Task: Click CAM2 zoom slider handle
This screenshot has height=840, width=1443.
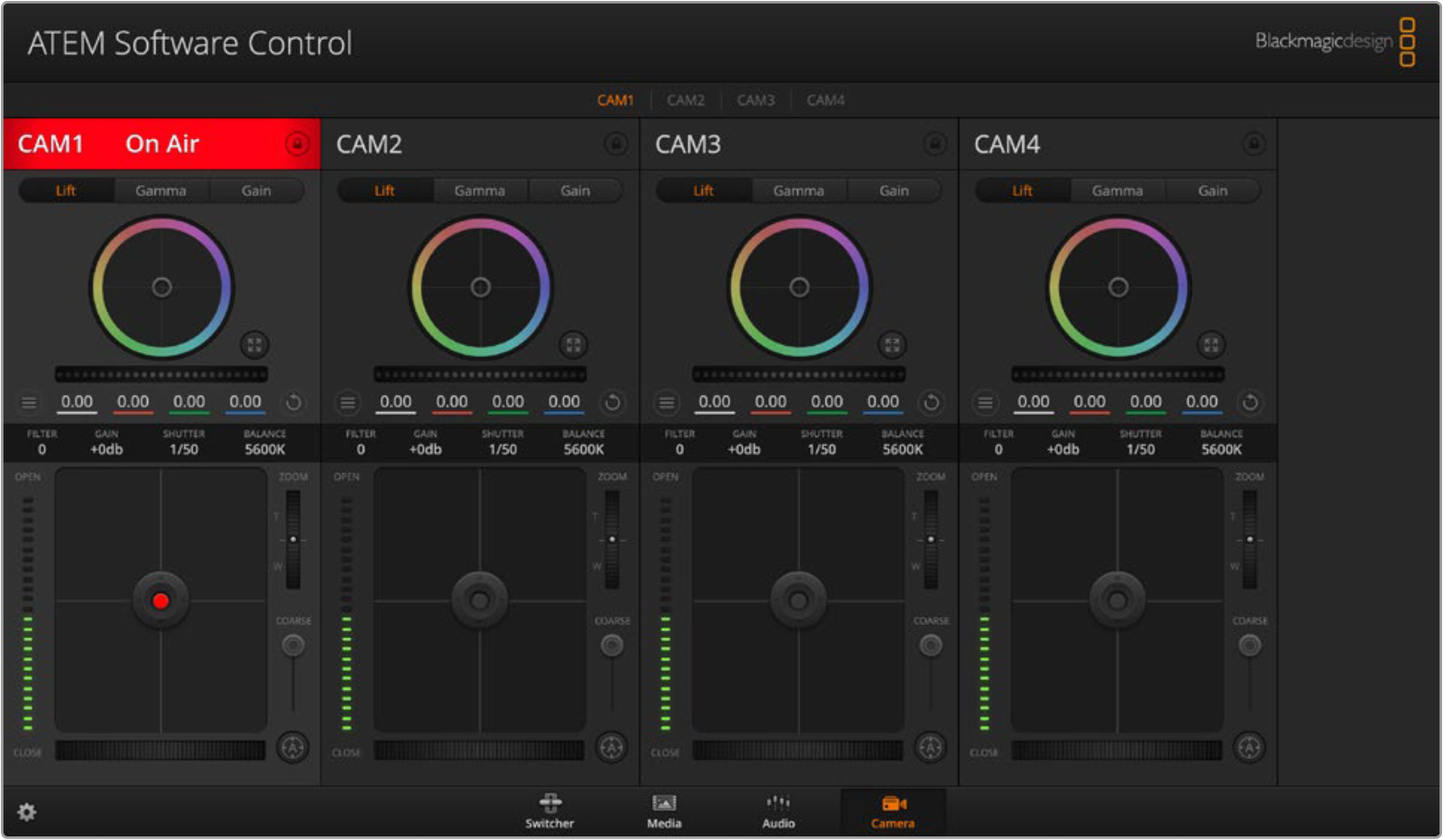Action: pos(612,539)
